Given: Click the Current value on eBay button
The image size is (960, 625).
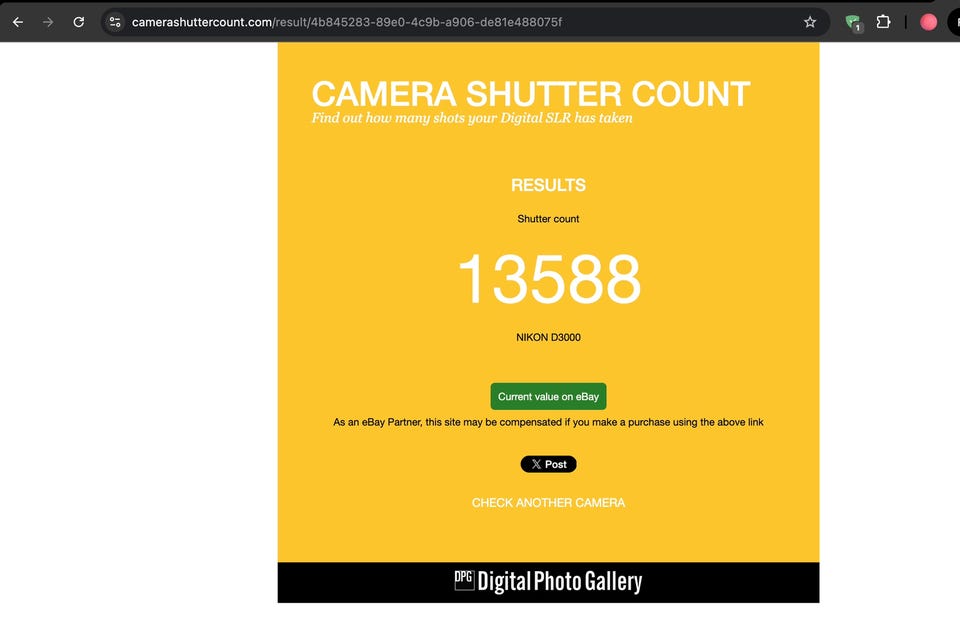Looking at the screenshot, I should click(548, 397).
